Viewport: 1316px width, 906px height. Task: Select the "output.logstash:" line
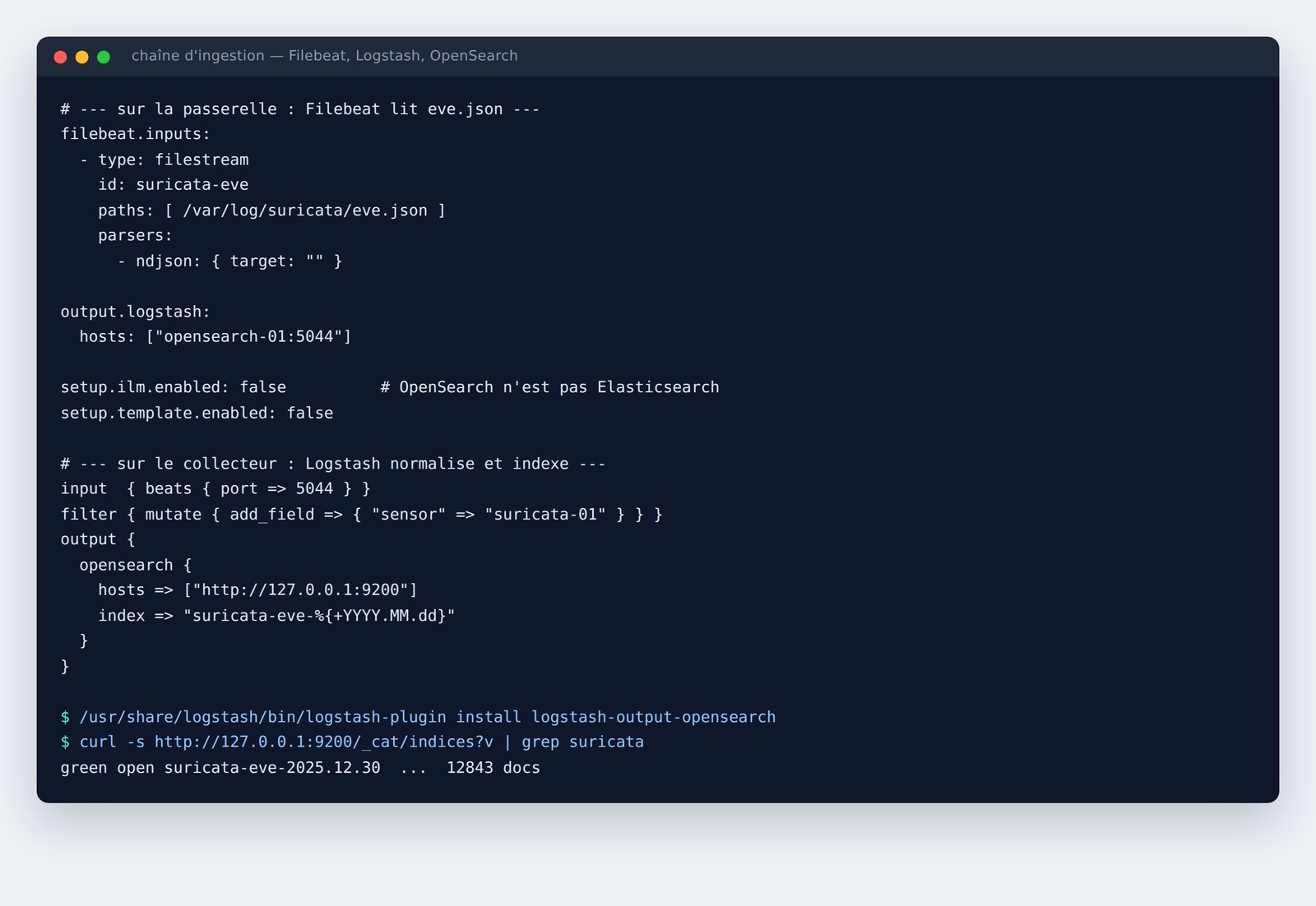pos(136,312)
